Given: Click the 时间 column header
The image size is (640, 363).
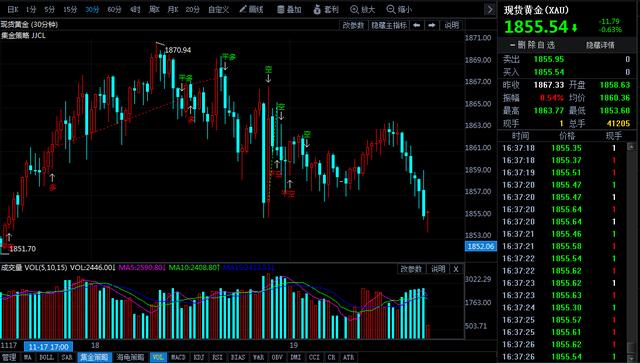Looking at the screenshot, I should click(x=520, y=136).
